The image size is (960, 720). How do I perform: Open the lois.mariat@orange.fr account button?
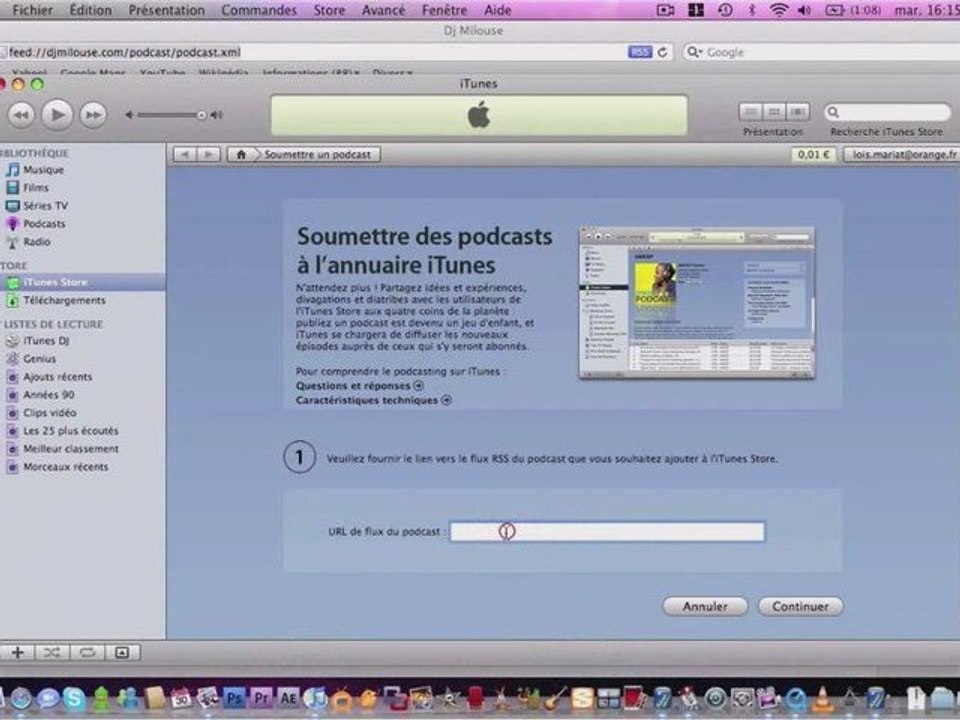tap(903, 154)
